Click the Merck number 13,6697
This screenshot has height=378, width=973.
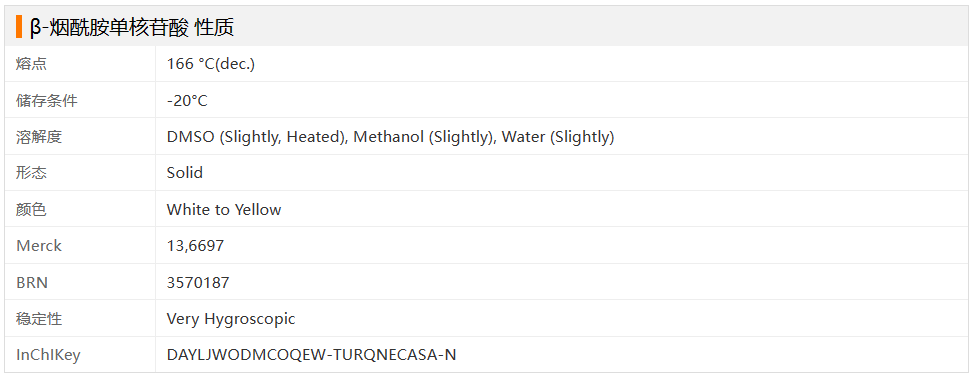[x=195, y=246]
